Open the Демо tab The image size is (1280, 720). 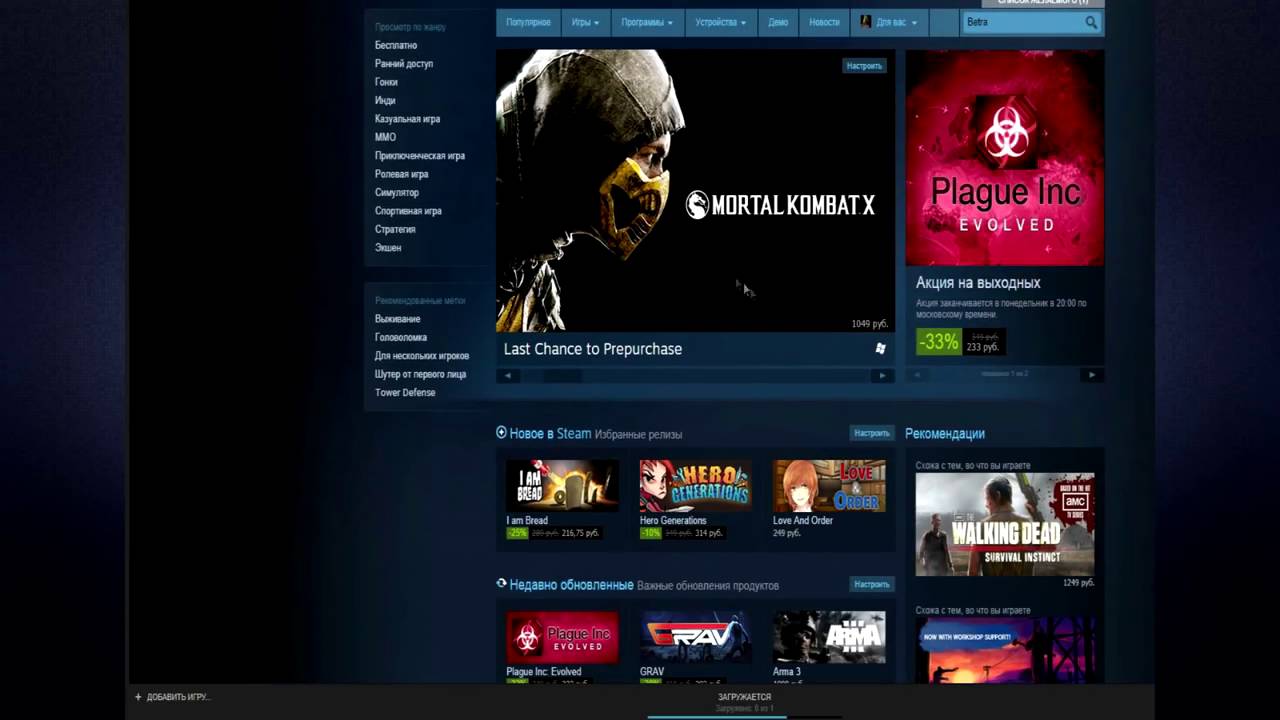[778, 22]
